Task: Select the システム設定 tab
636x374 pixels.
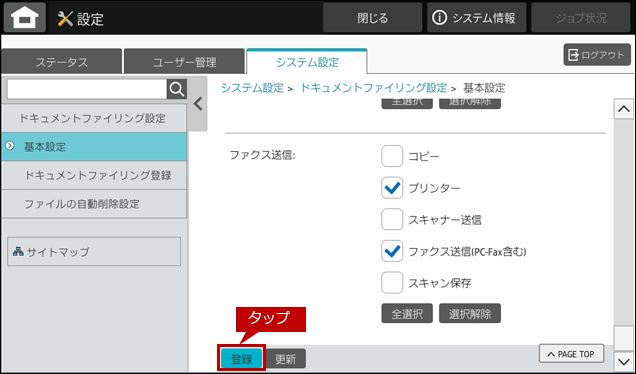Action: [307, 62]
